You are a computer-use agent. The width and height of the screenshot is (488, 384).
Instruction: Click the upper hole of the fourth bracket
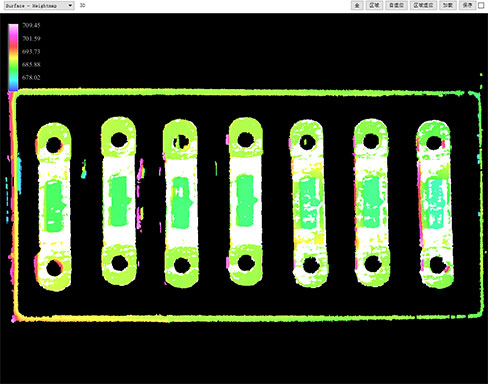[x=245, y=140]
